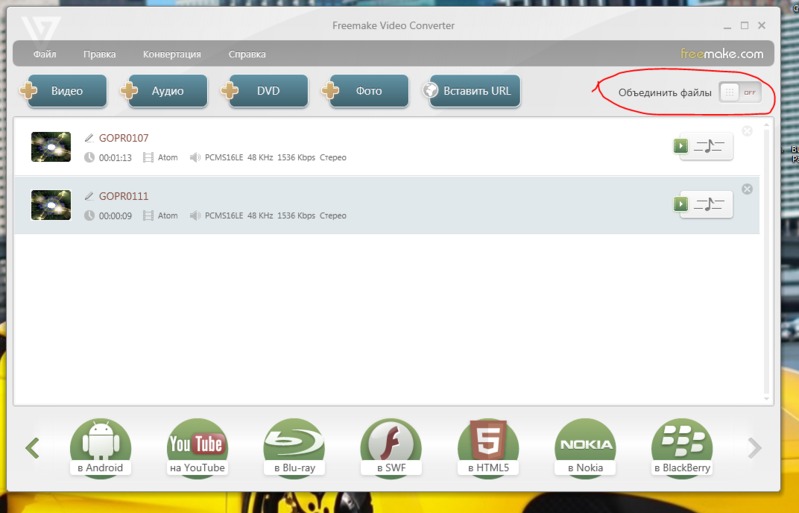Click the 00:00:09 duration text
The height and width of the screenshot is (513, 799).
[x=115, y=216]
